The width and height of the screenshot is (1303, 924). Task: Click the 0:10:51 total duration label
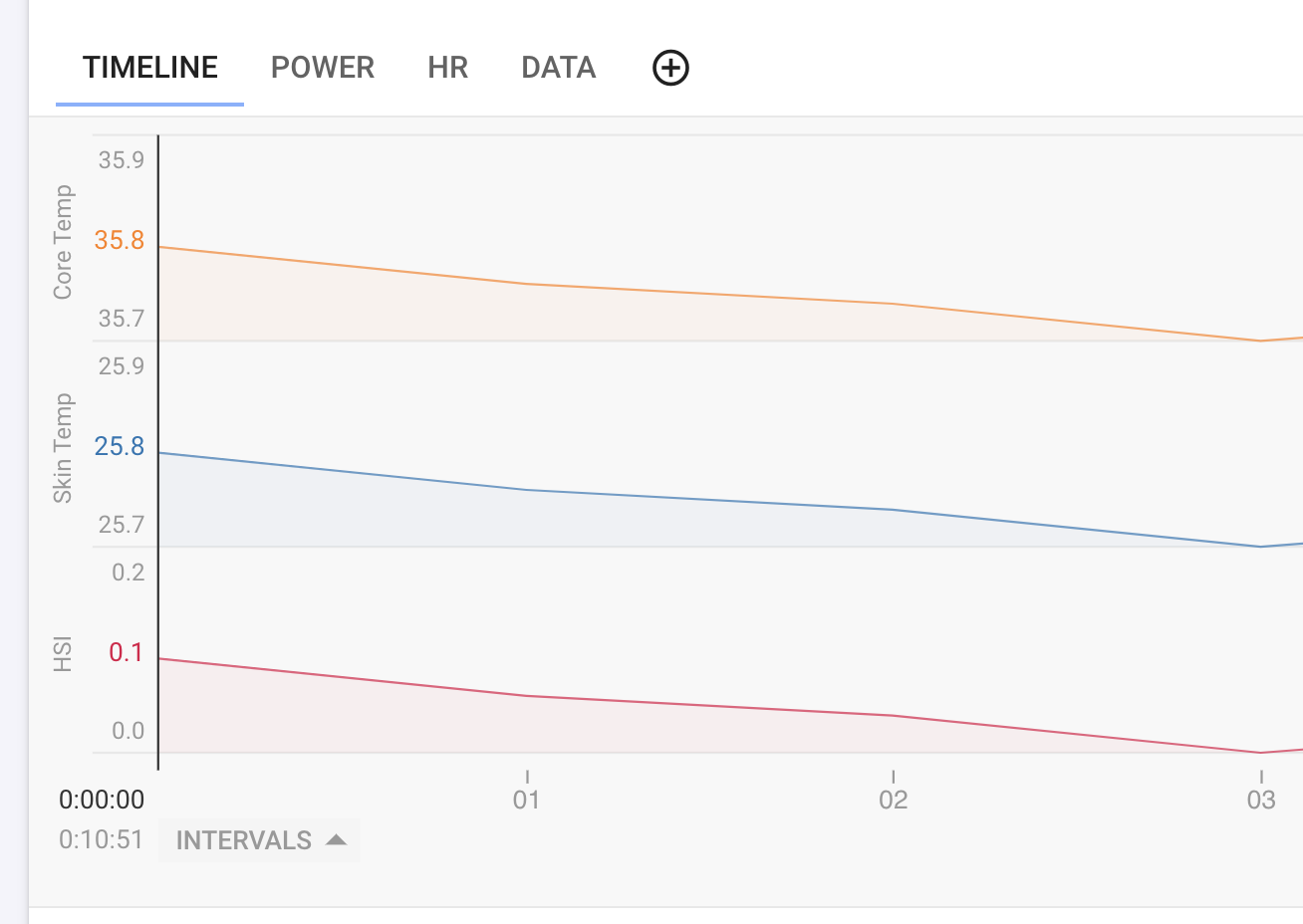point(102,839)
